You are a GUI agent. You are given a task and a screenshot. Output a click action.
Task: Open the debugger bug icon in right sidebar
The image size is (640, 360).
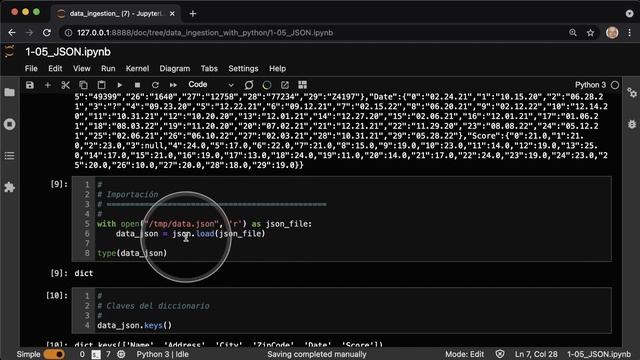coord(631,124)
